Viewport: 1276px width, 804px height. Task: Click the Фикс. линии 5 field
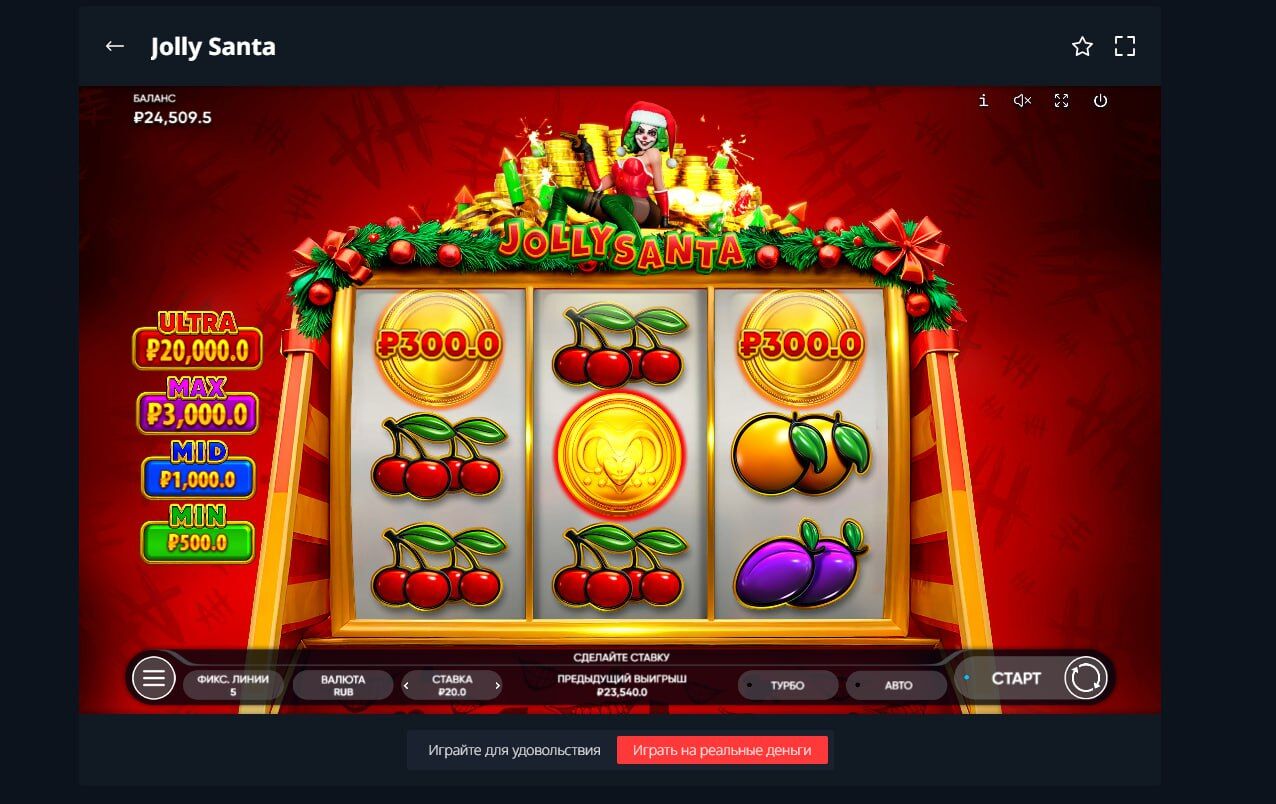(233, 685)
